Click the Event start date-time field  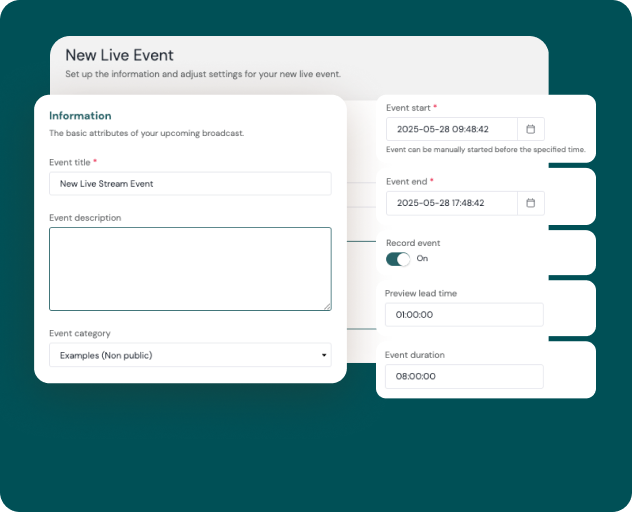pyautogui.click(x=452, y=129)
